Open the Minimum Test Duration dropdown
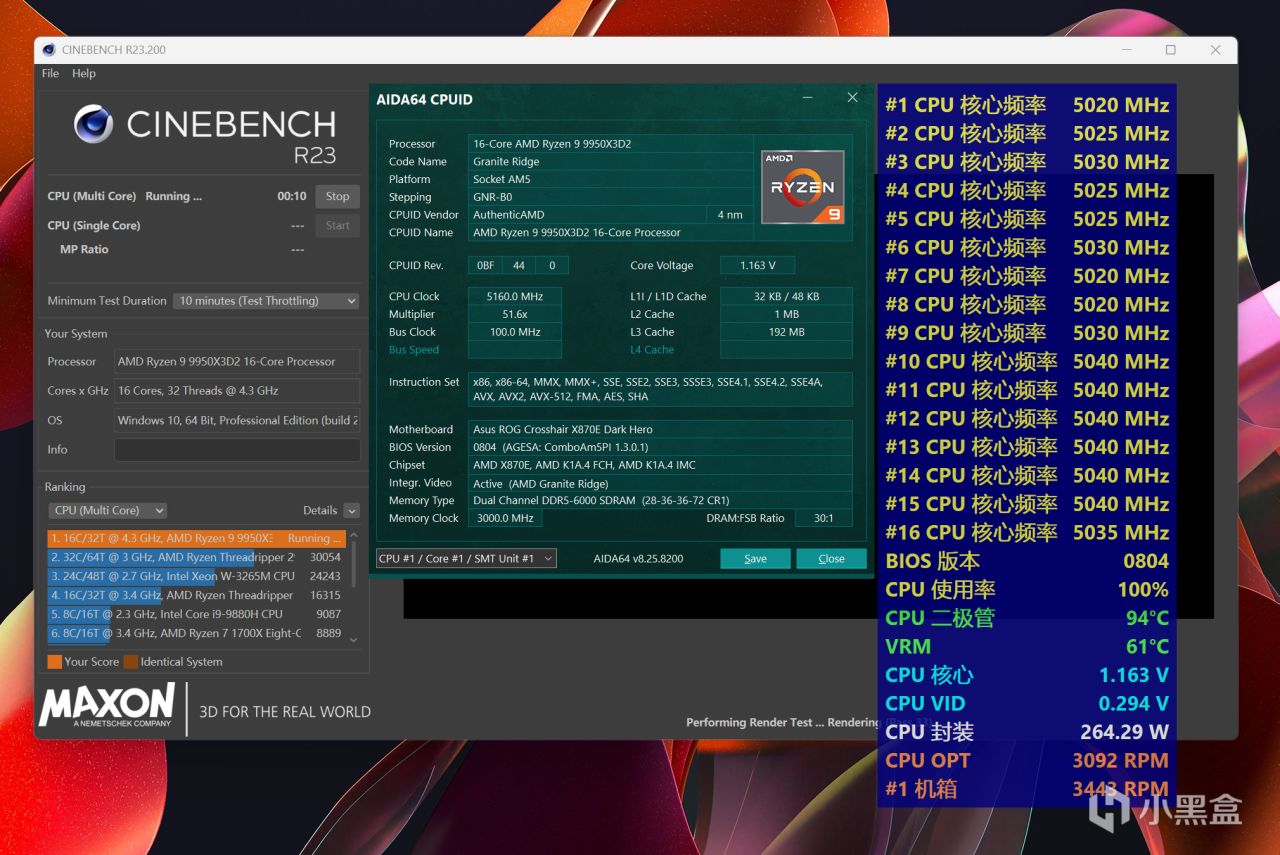 tap(266, 301)
